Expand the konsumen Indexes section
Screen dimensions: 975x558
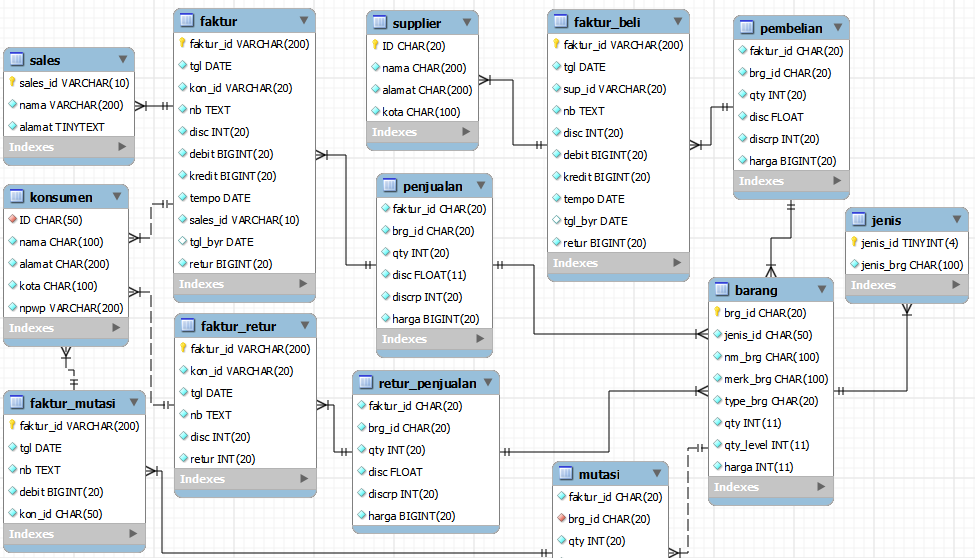[x=114, y=328]
